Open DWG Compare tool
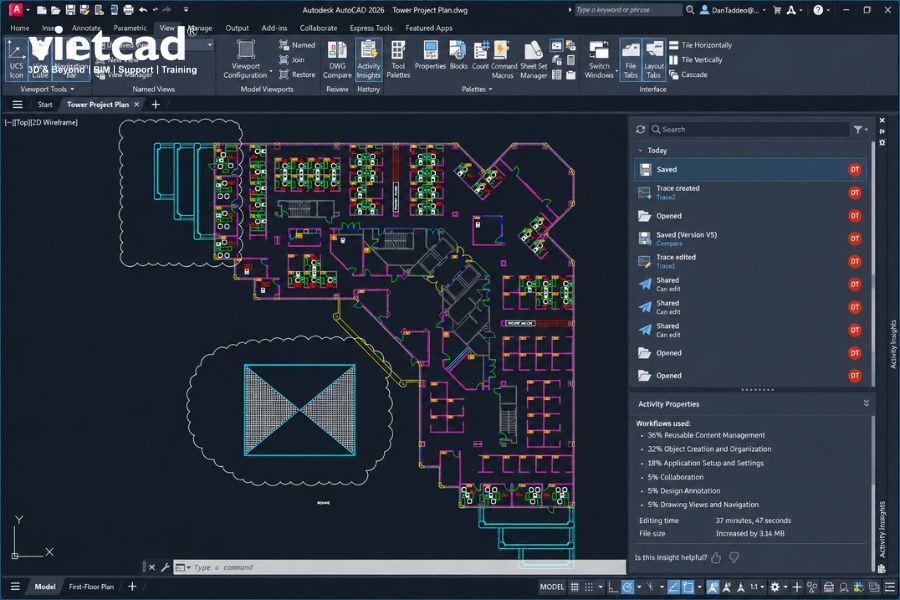Viewport: 900px width, 600px height. [337, 60]
